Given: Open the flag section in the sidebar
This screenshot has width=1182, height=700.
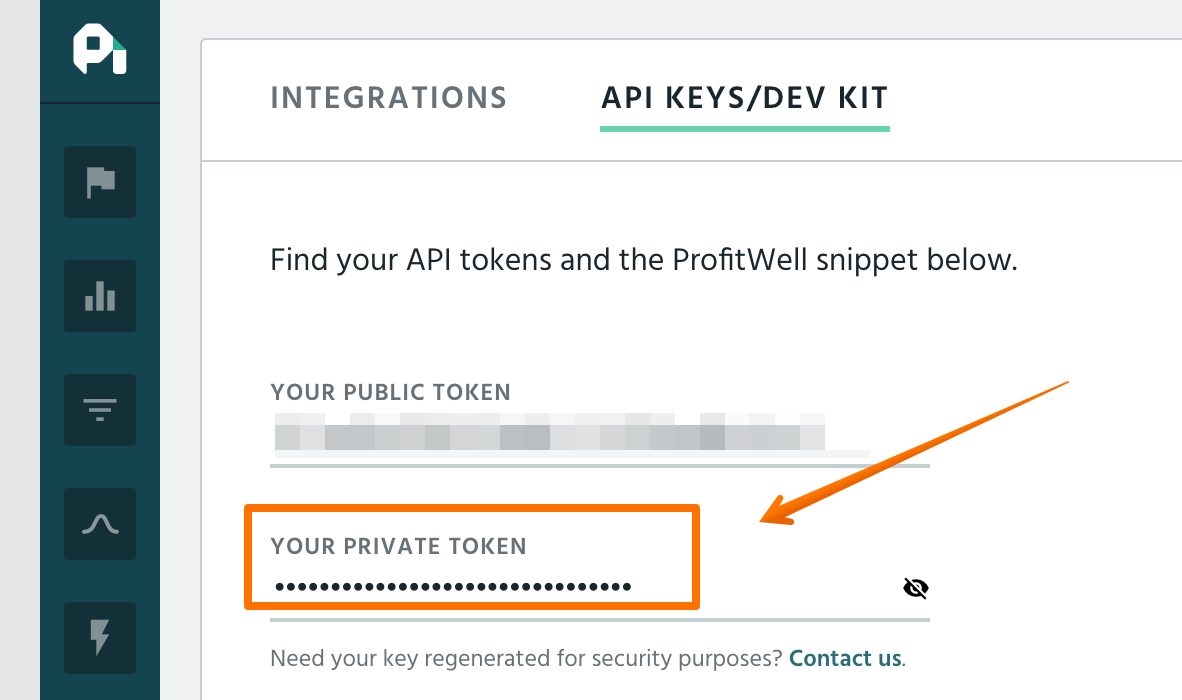Looking at the screenshot, I should point(100,182).
